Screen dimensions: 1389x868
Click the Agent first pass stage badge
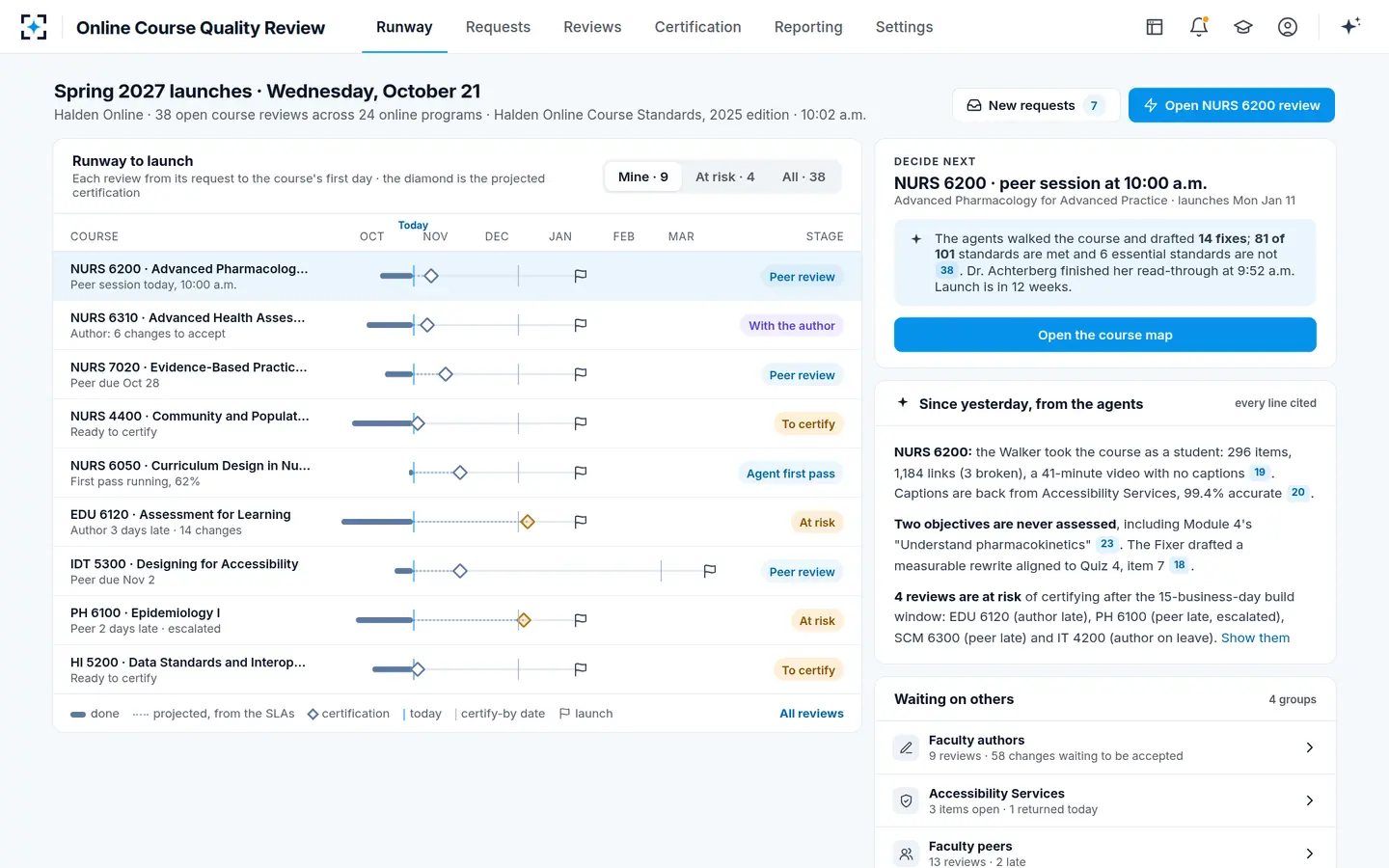click(x=790, y=474)
